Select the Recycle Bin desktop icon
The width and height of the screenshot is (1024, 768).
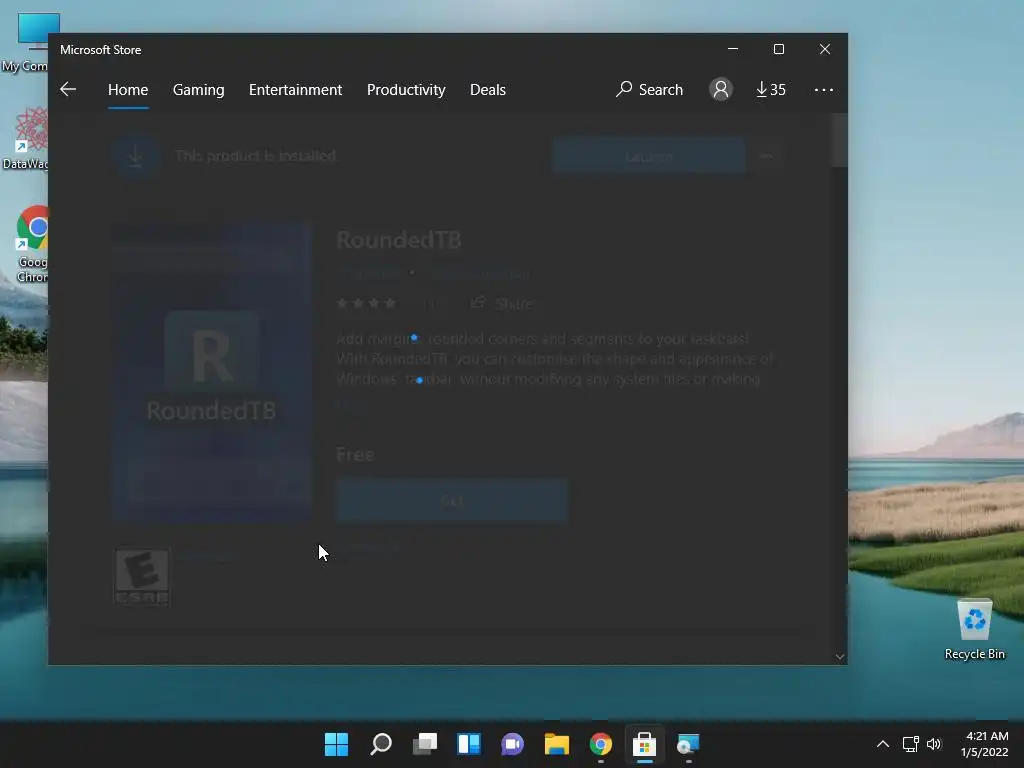point(975,630)
